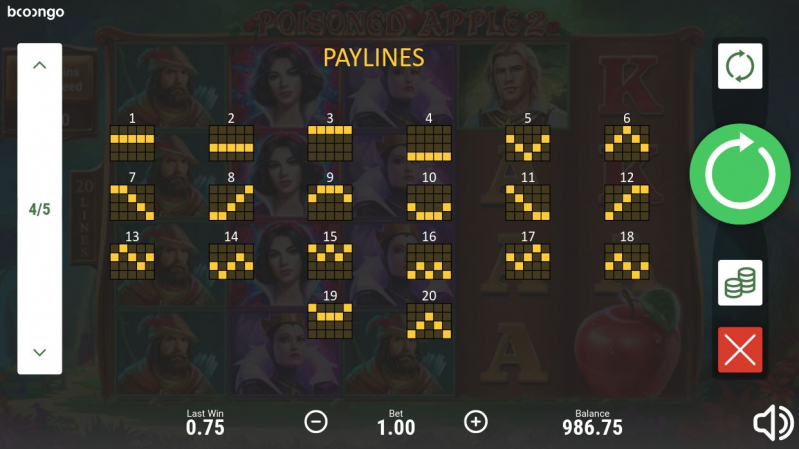Open autoplay with circular arrows icon
This screenshot has height=449, width=799.
(x=740, y=66)
